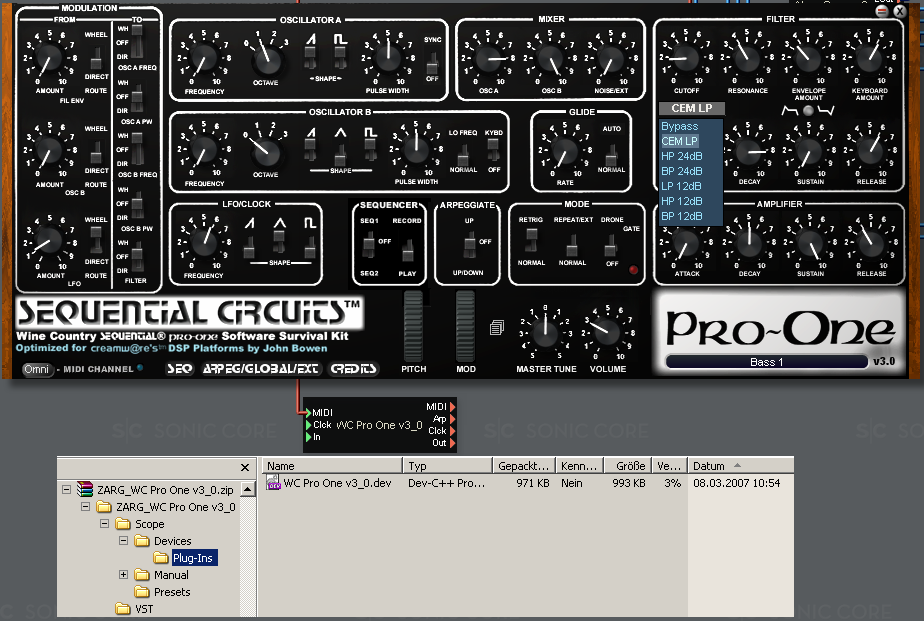Collapse the ZARG_WC Pro One v3_0 folder node
The image size is (924, 621).
(x=85, y=507)
